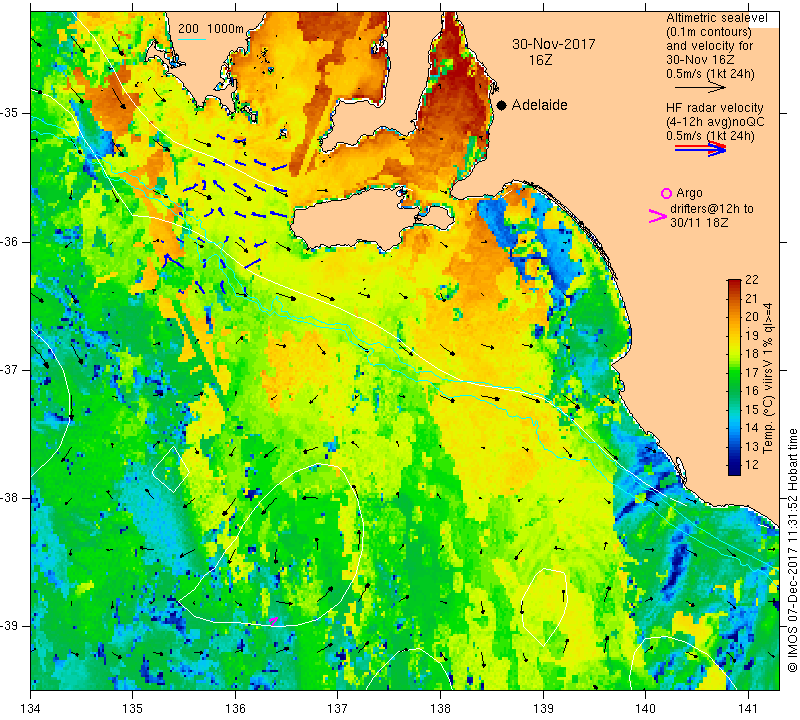Click the '-35' latitude axis label
This screenshot has width=800, height=720.
9,113
